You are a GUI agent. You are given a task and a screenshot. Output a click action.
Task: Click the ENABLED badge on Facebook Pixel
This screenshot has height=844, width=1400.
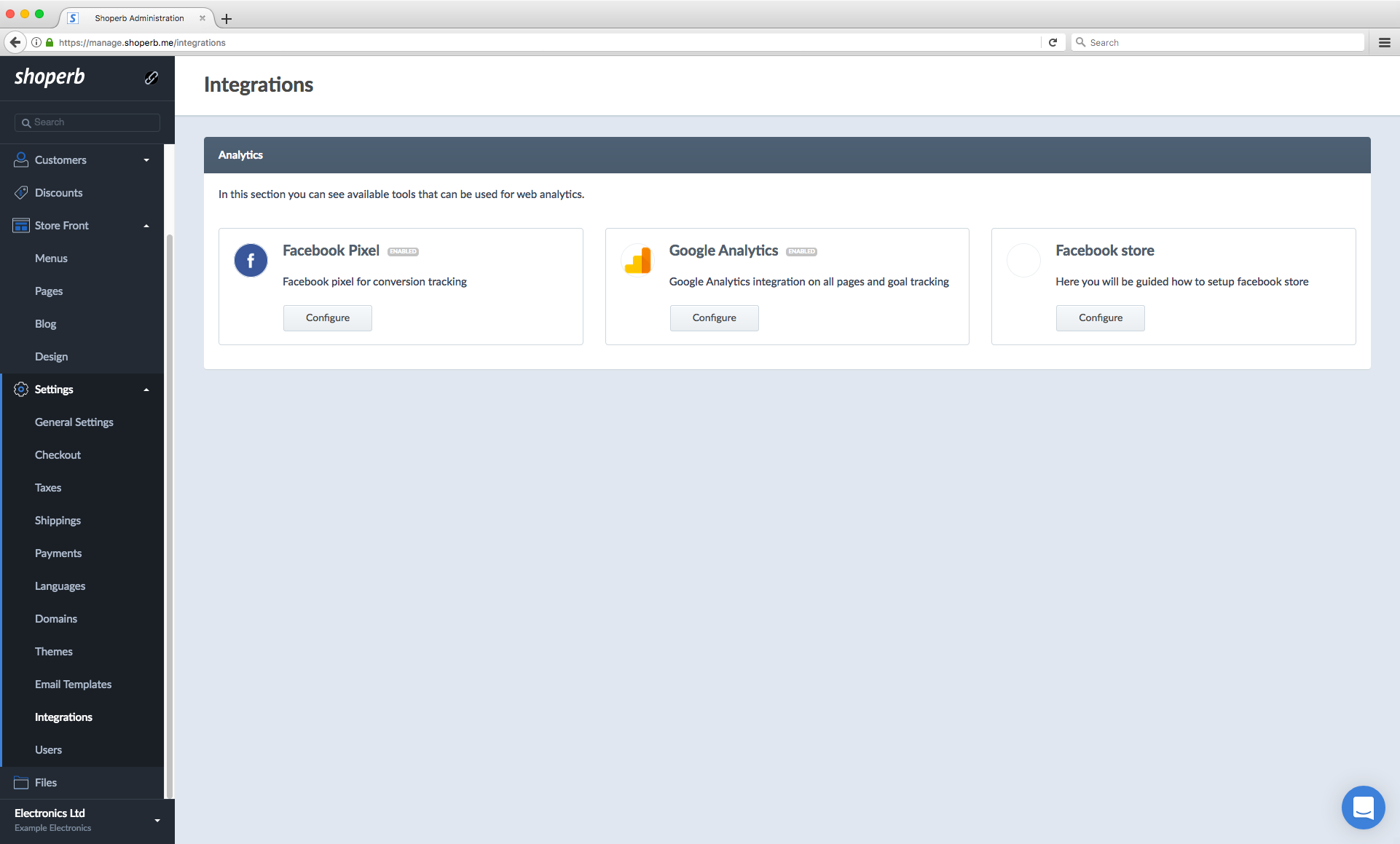click(403, 251)
